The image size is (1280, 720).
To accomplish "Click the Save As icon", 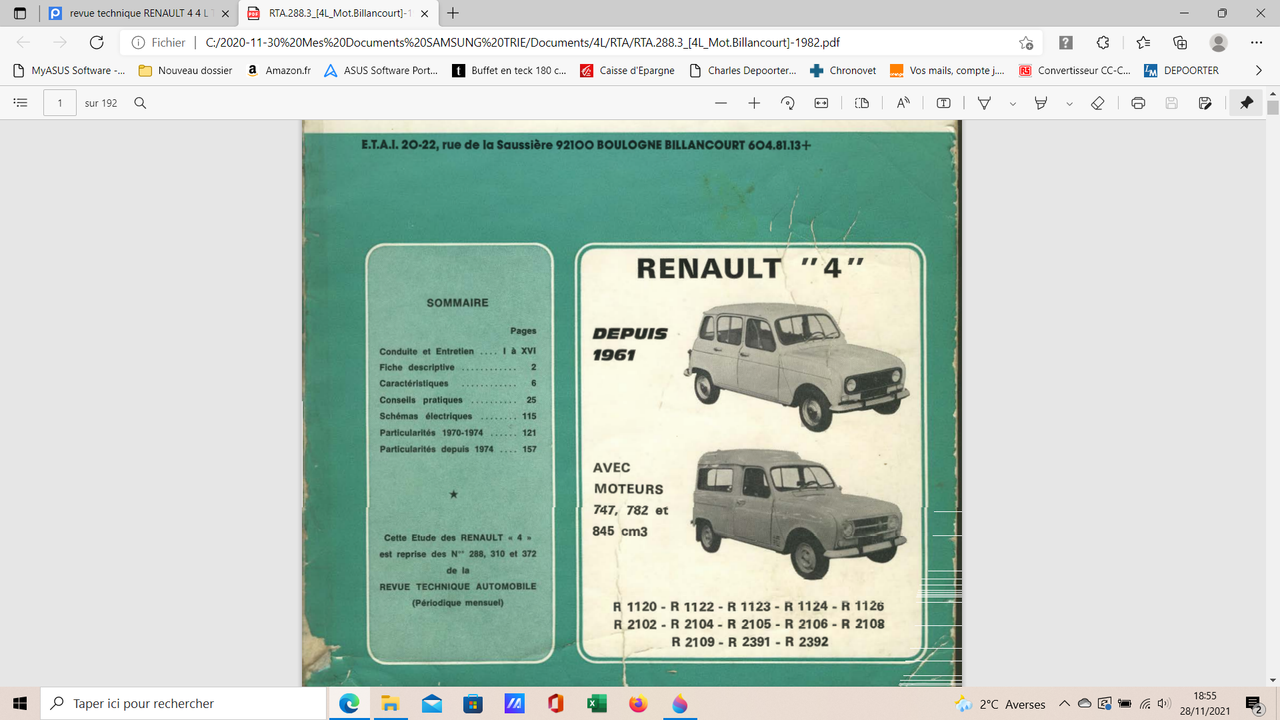I will 1205,103.
